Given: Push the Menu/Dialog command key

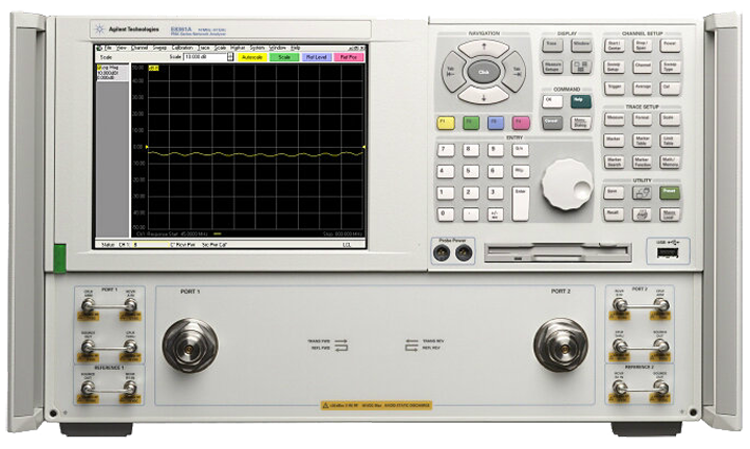Looking at the screenshot, I should tap(581, 123).
